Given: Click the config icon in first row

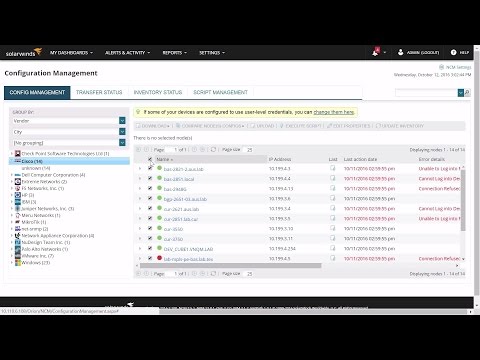Looking at the screenshot, I should [333, 168].
